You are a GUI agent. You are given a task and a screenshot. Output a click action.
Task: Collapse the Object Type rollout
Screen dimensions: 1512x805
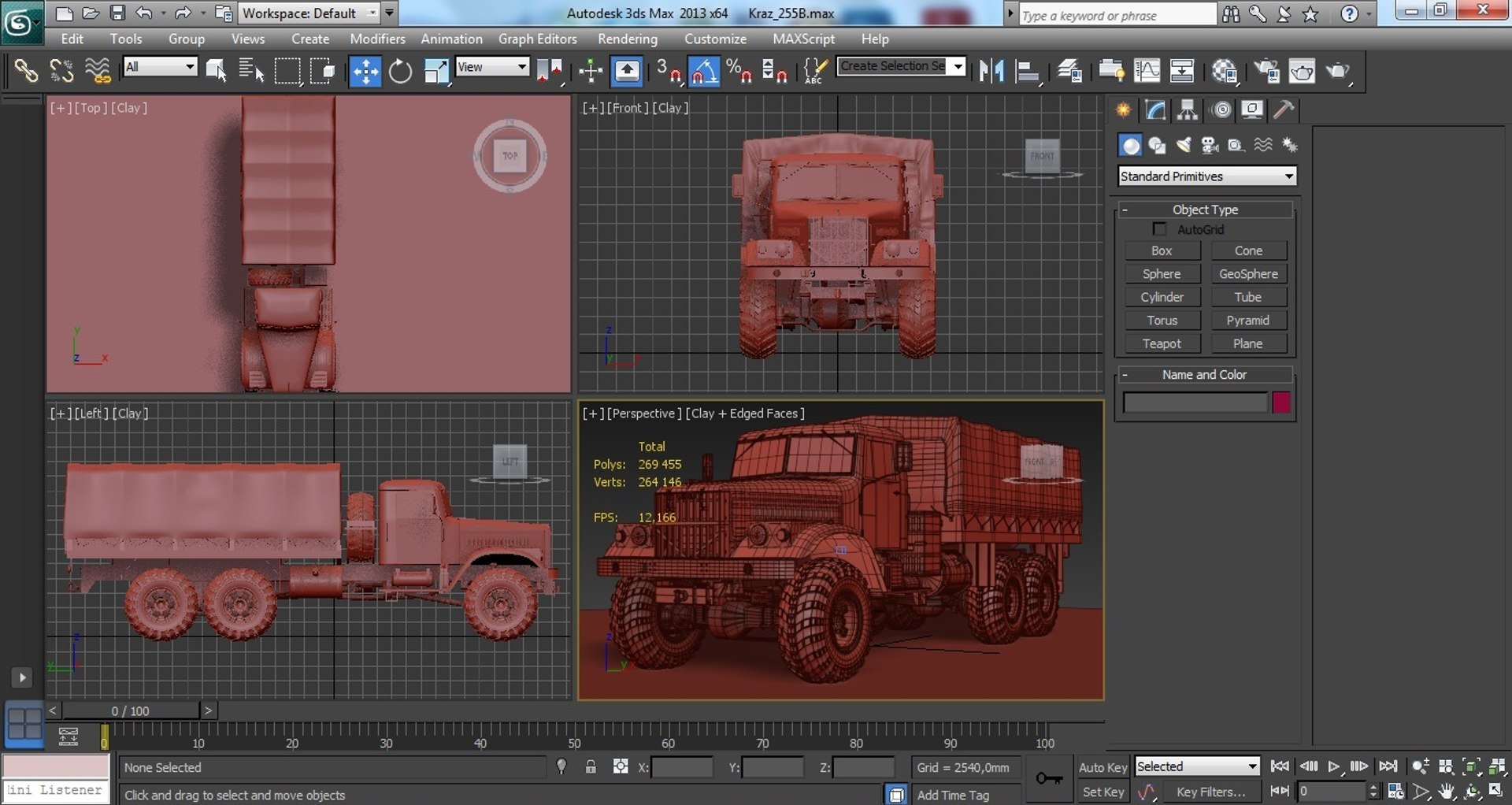(x=1205, y=210)
